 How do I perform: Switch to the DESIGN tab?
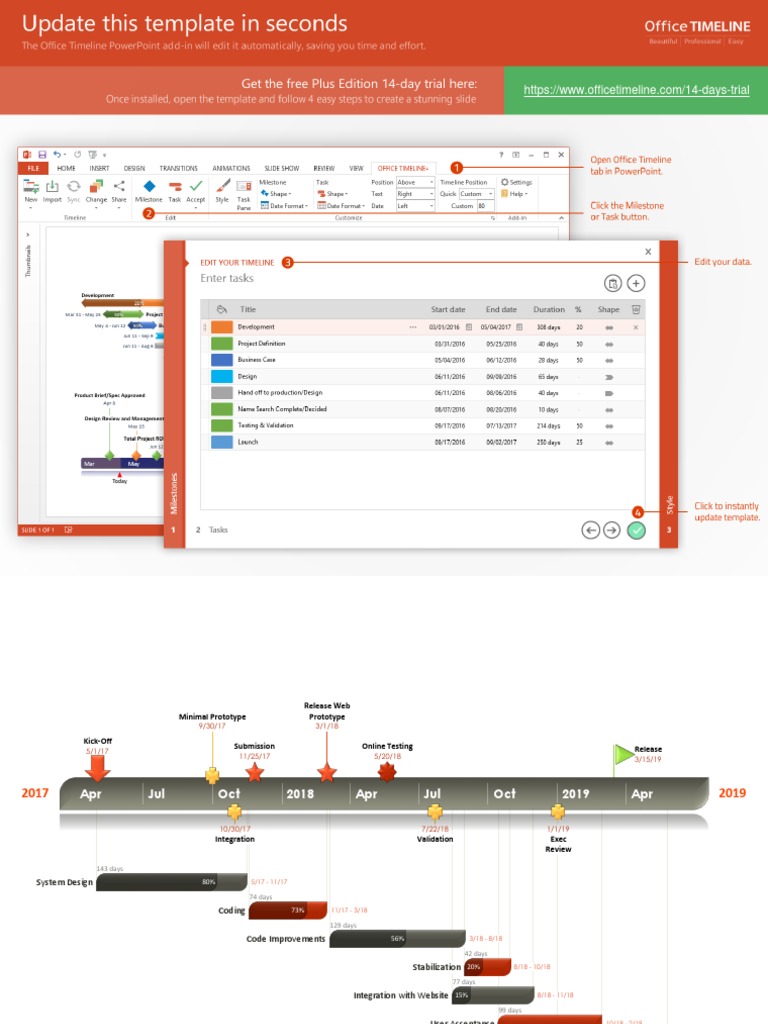(x=135, y=168)
